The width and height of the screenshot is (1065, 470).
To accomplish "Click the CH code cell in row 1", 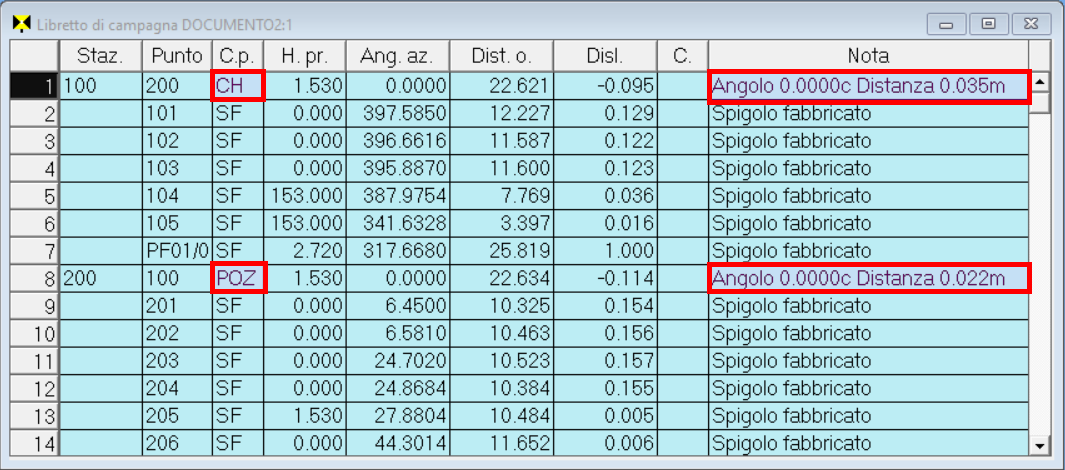I will tap(237, 87).
